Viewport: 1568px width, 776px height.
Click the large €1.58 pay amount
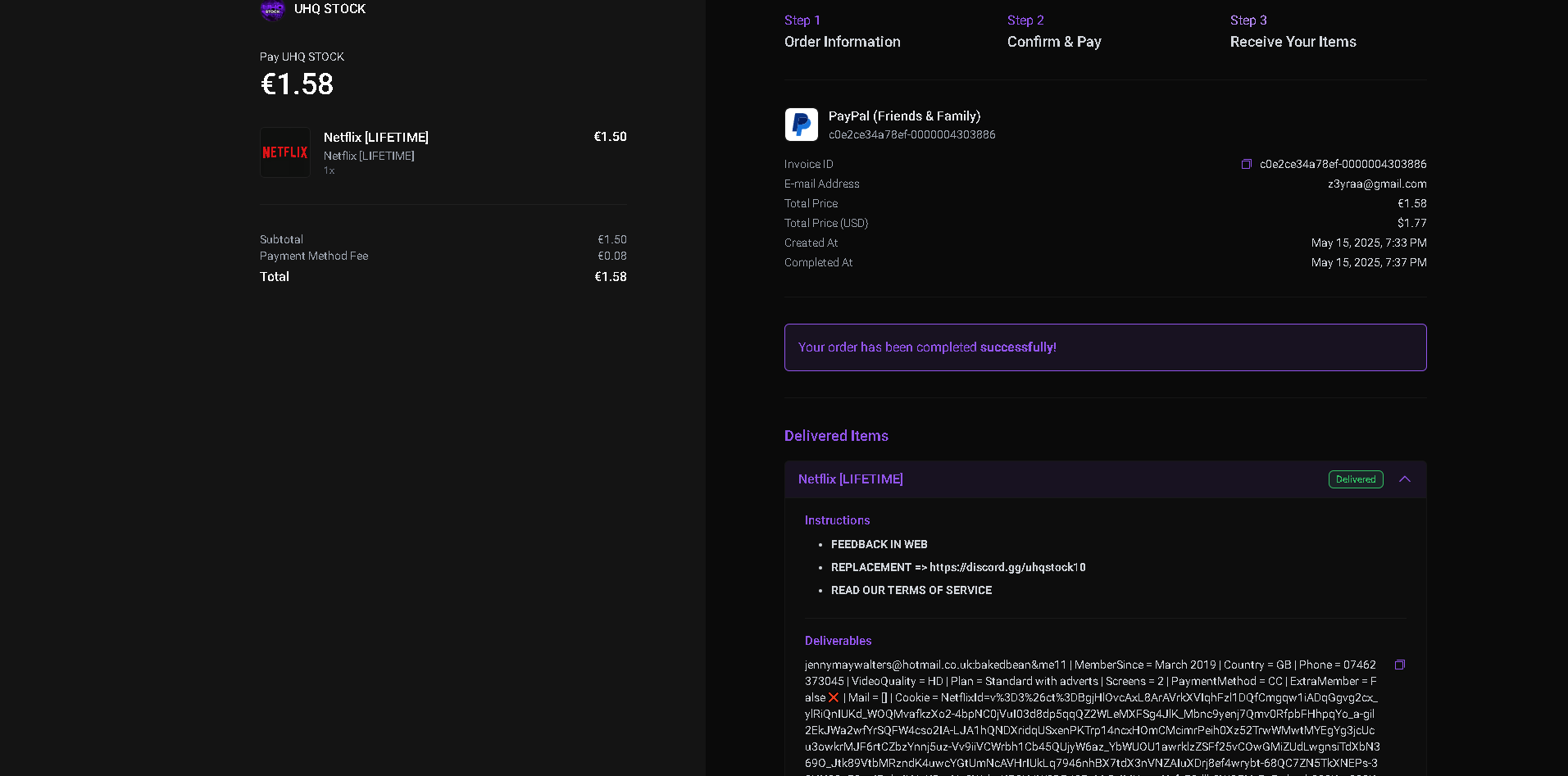point(297,84)
